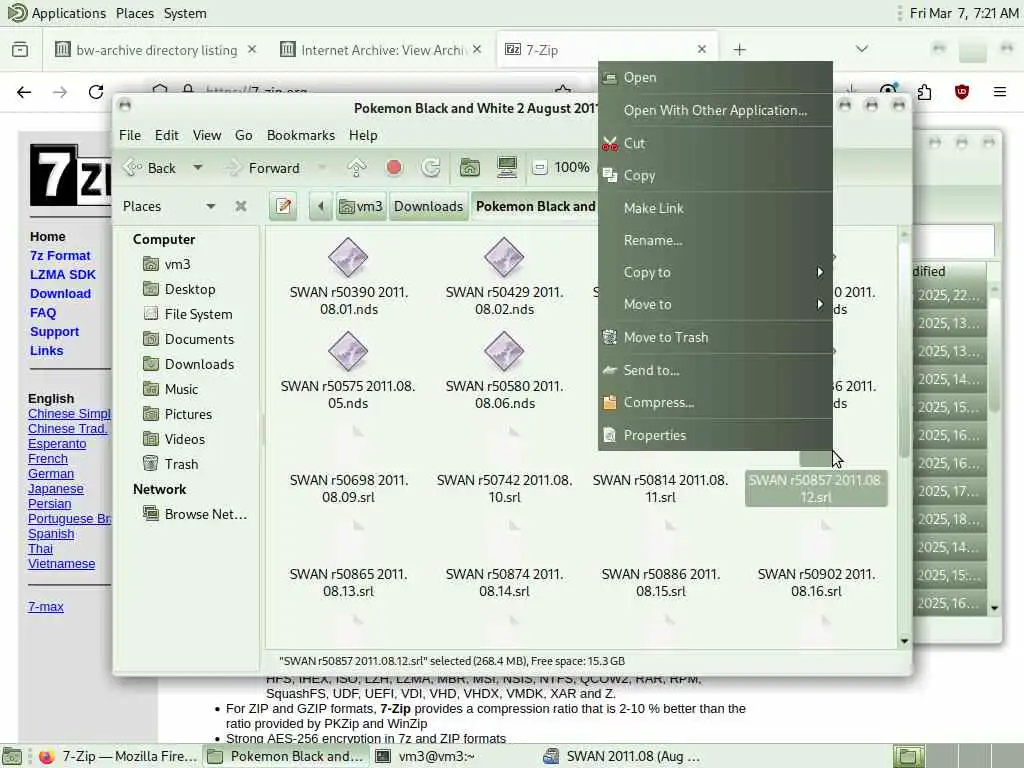Click the Computer toolbar icon
Viewport: 1024px width, 768px height.
507,168
